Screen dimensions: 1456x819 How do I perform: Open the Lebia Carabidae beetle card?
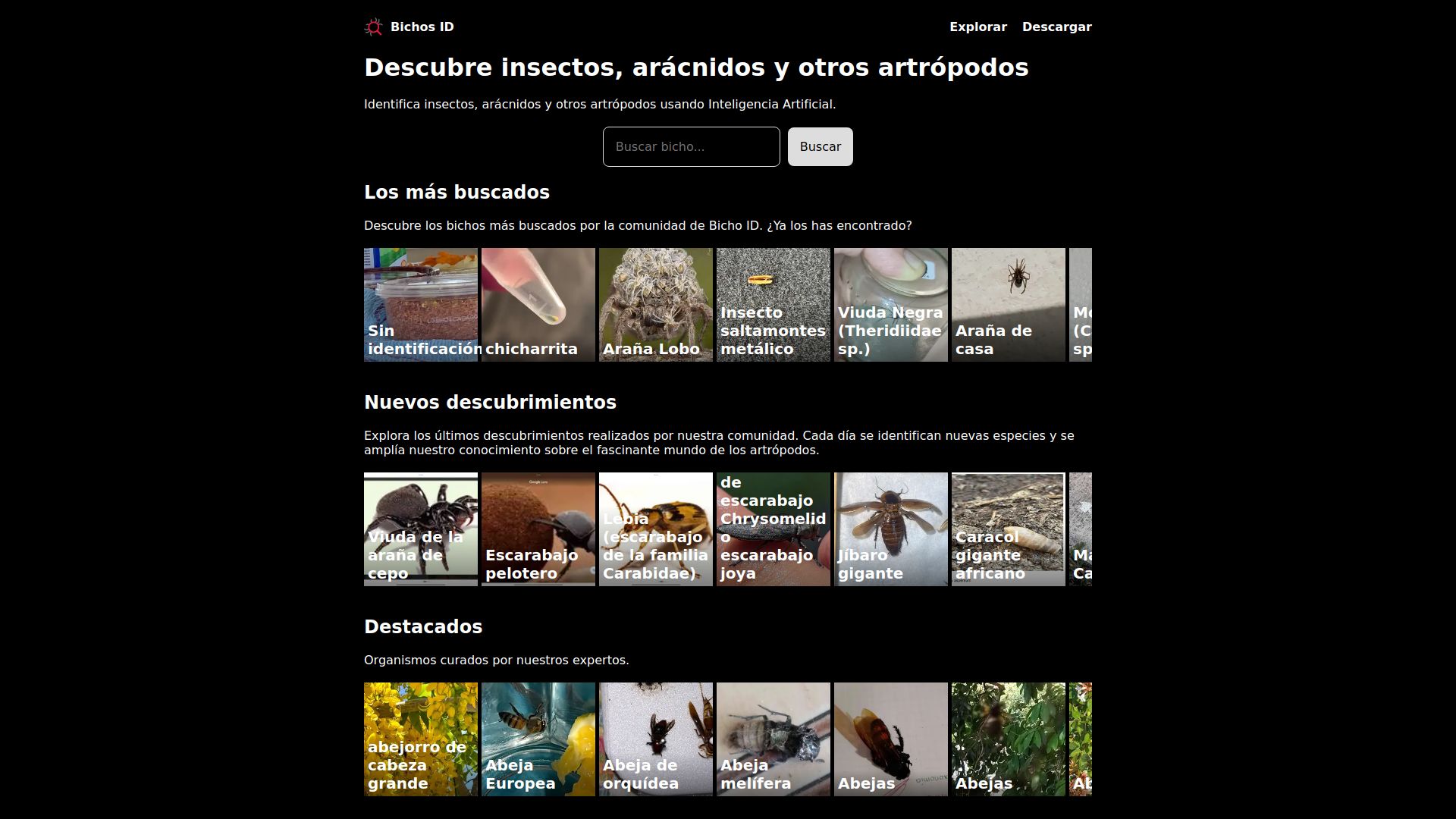tap(656, 529)
